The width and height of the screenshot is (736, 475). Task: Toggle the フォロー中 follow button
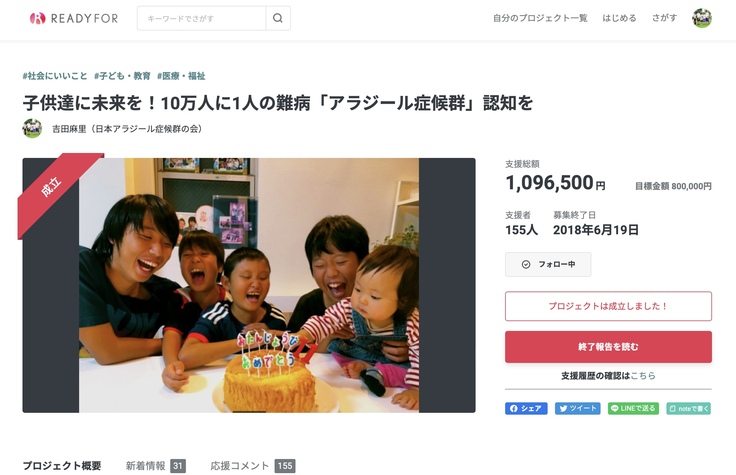tap(548, 264)
